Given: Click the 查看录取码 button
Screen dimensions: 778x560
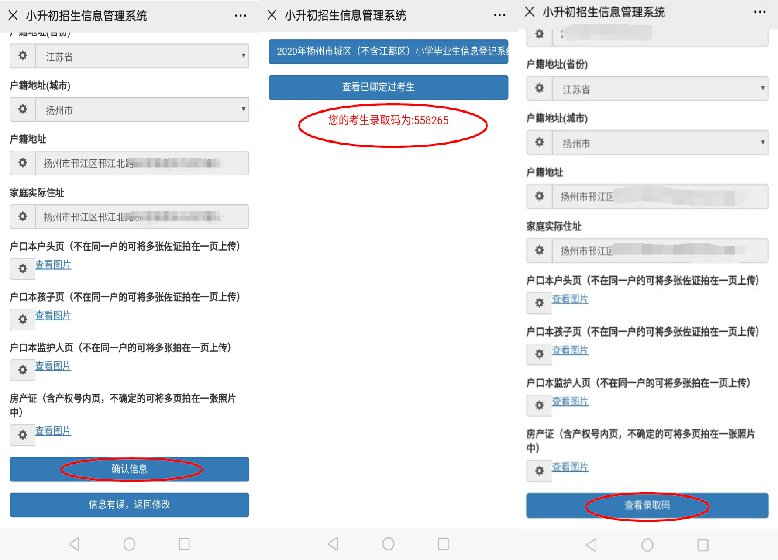Looking at the screenshot, I should pyautogui.click(x=647, y=506).
